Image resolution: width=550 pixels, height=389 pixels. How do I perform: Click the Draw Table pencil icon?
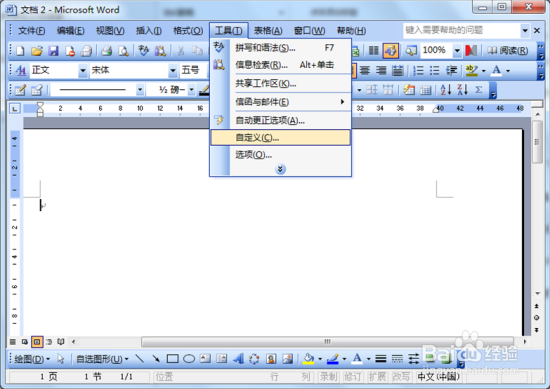(20, 90)
